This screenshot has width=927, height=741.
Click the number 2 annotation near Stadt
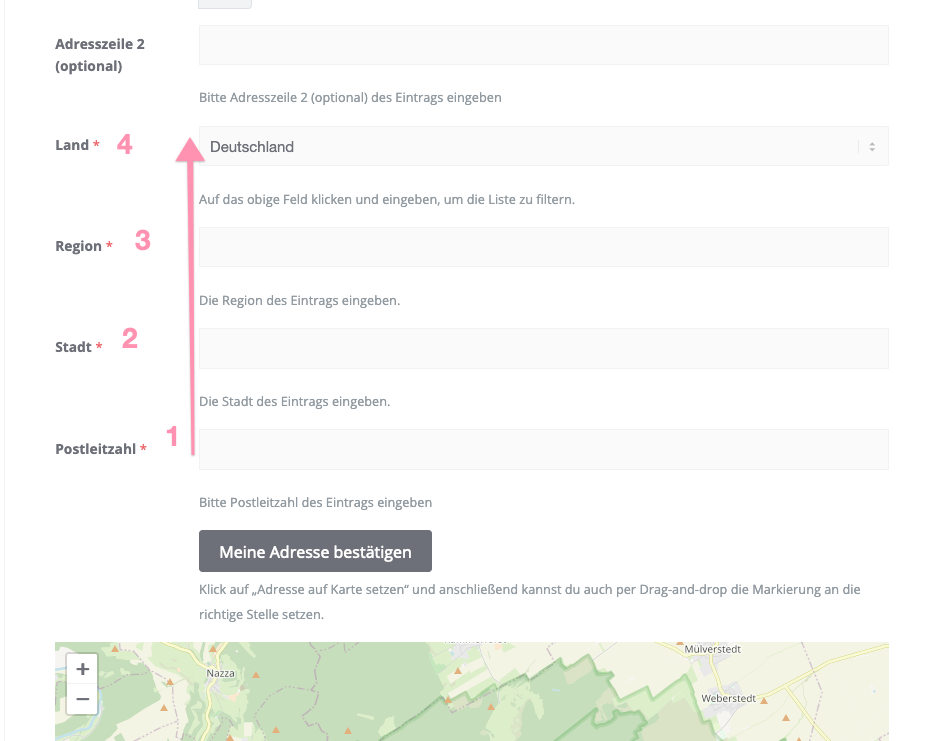click(130, 338)
